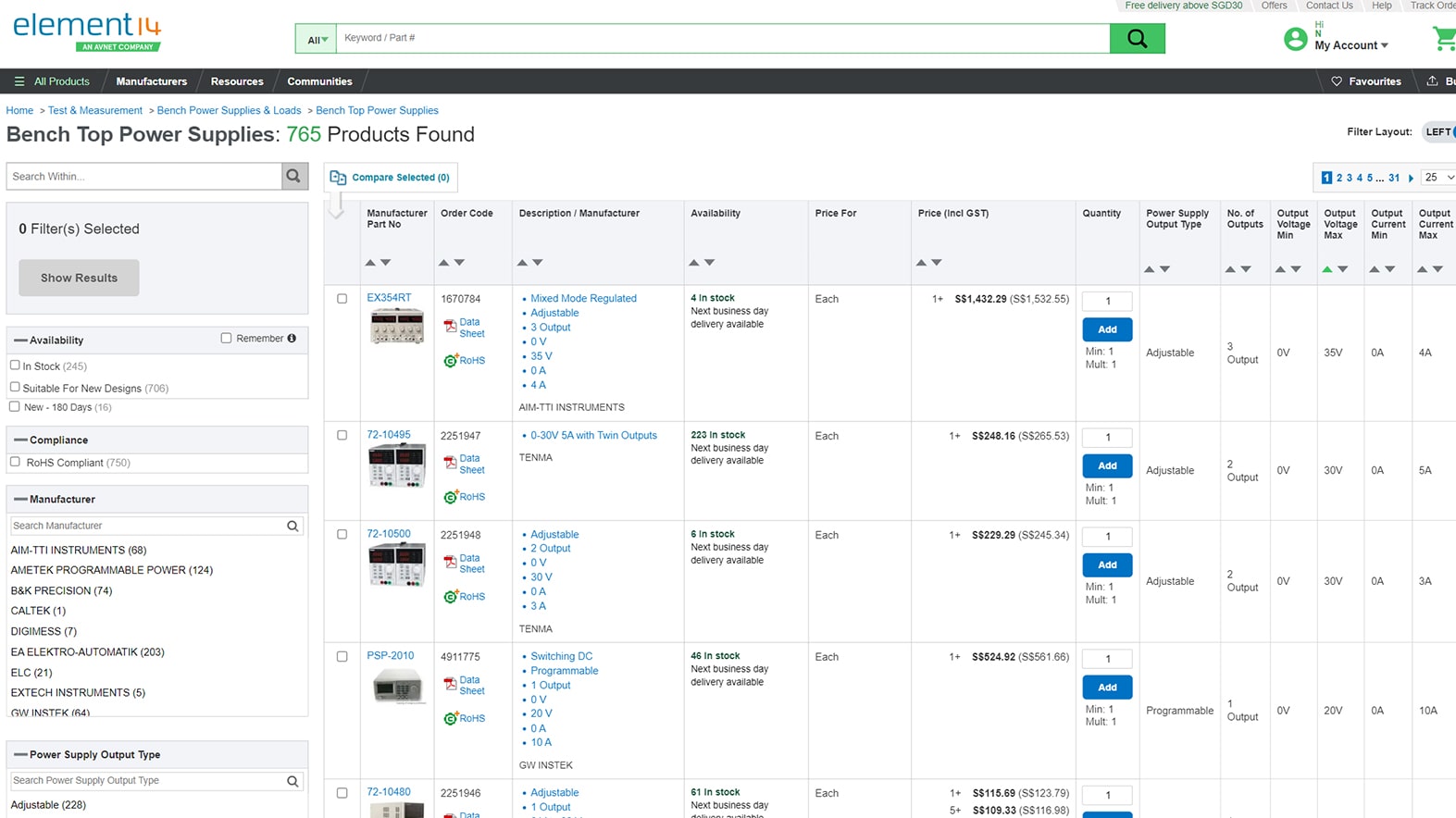Open the Communities menu

319,81
